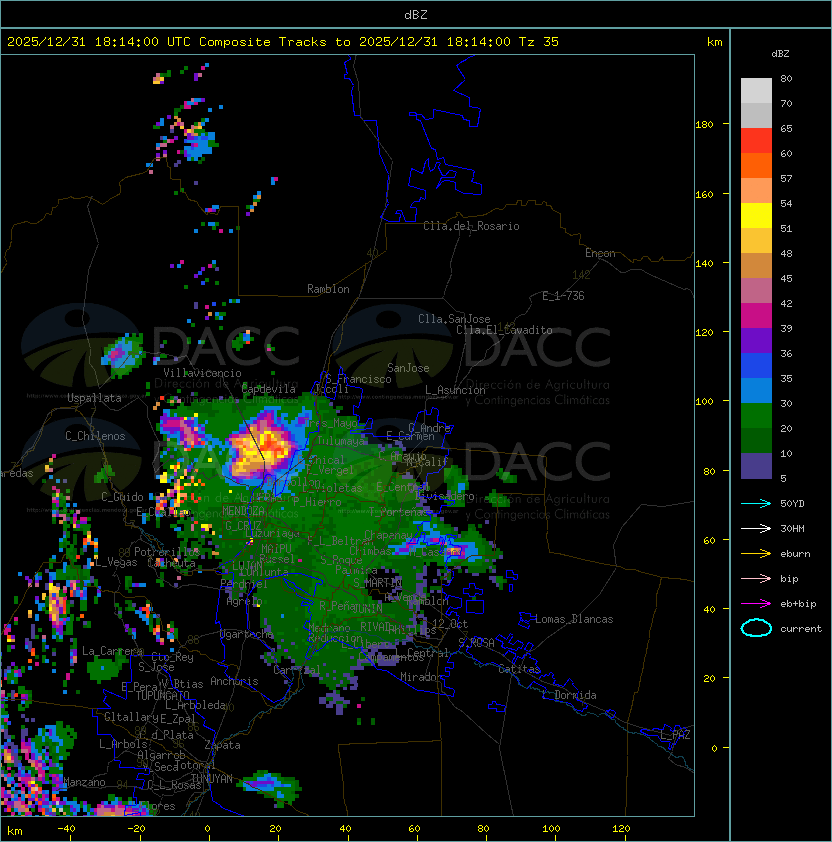Image resolution: width=832 pixels, height=842 pixels.
Task: Click the 60 km tick on the bottom axis
Action: [414, 829]
